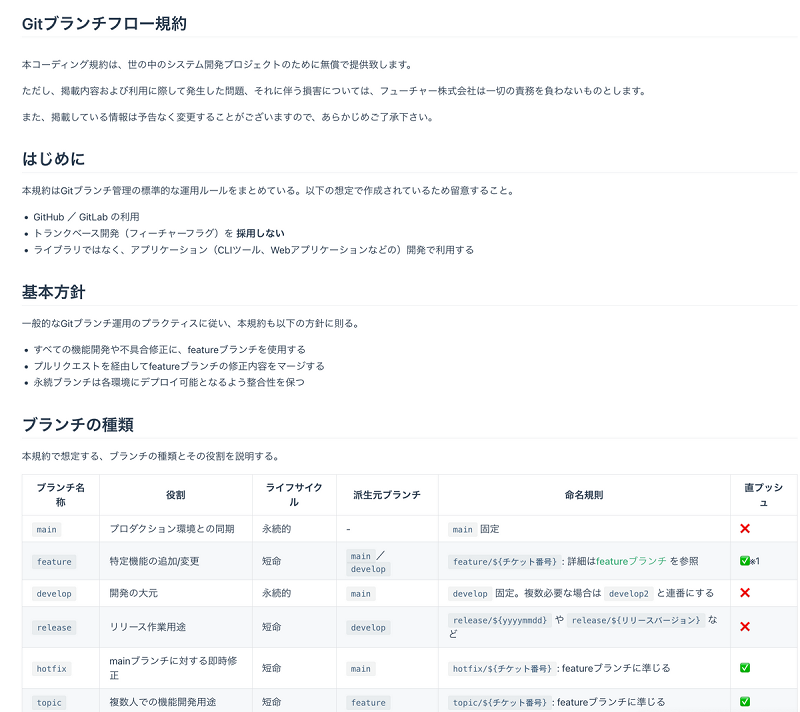Screen dimensions: 800x712
Task: Click the GitHub / GitLab の利用 bullet
Action: pos(86,217)
